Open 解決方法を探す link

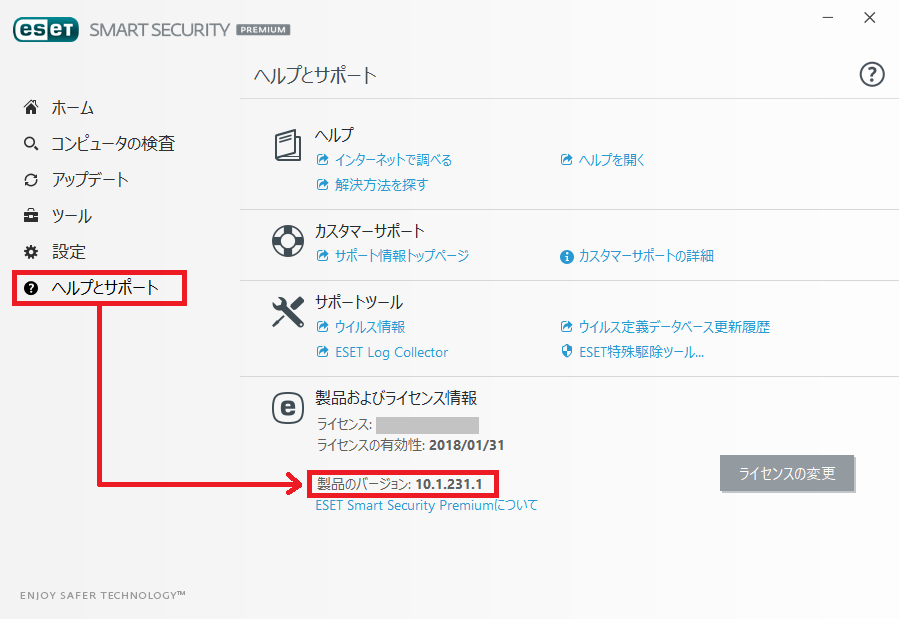click(381, 185)
